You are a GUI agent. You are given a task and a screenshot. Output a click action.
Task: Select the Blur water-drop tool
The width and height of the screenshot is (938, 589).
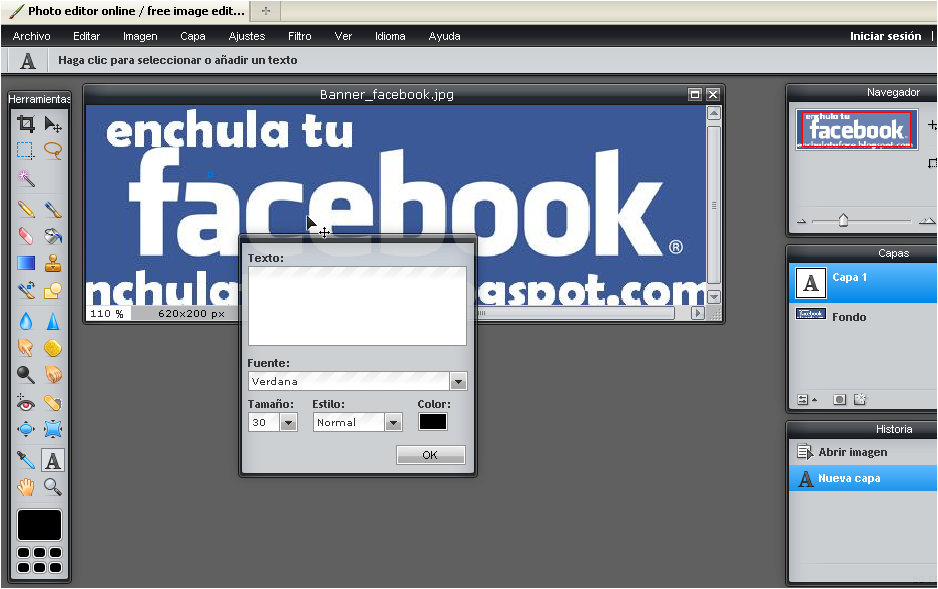(26, 321)
